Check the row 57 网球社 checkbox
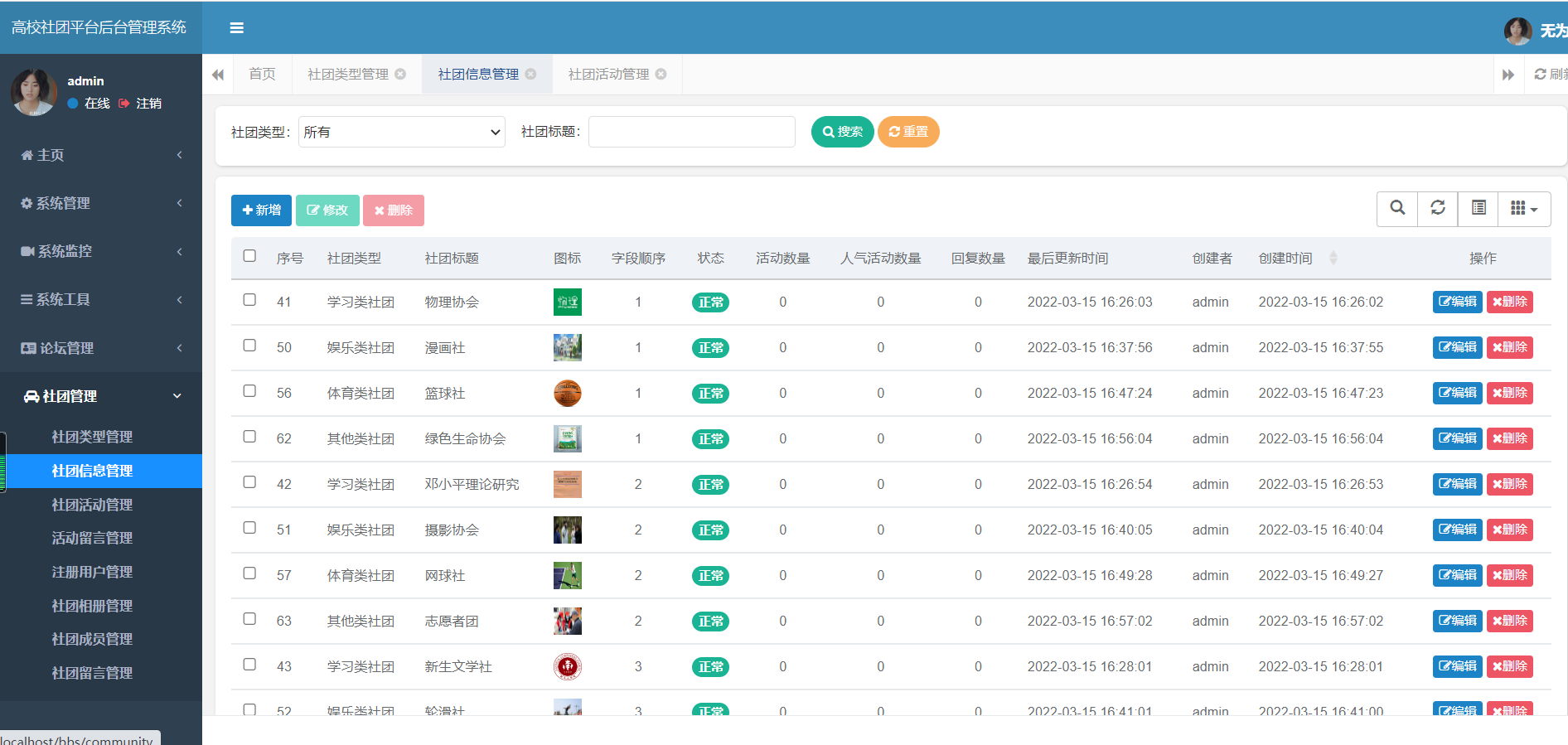1568x745 pixels. [249, 573]
